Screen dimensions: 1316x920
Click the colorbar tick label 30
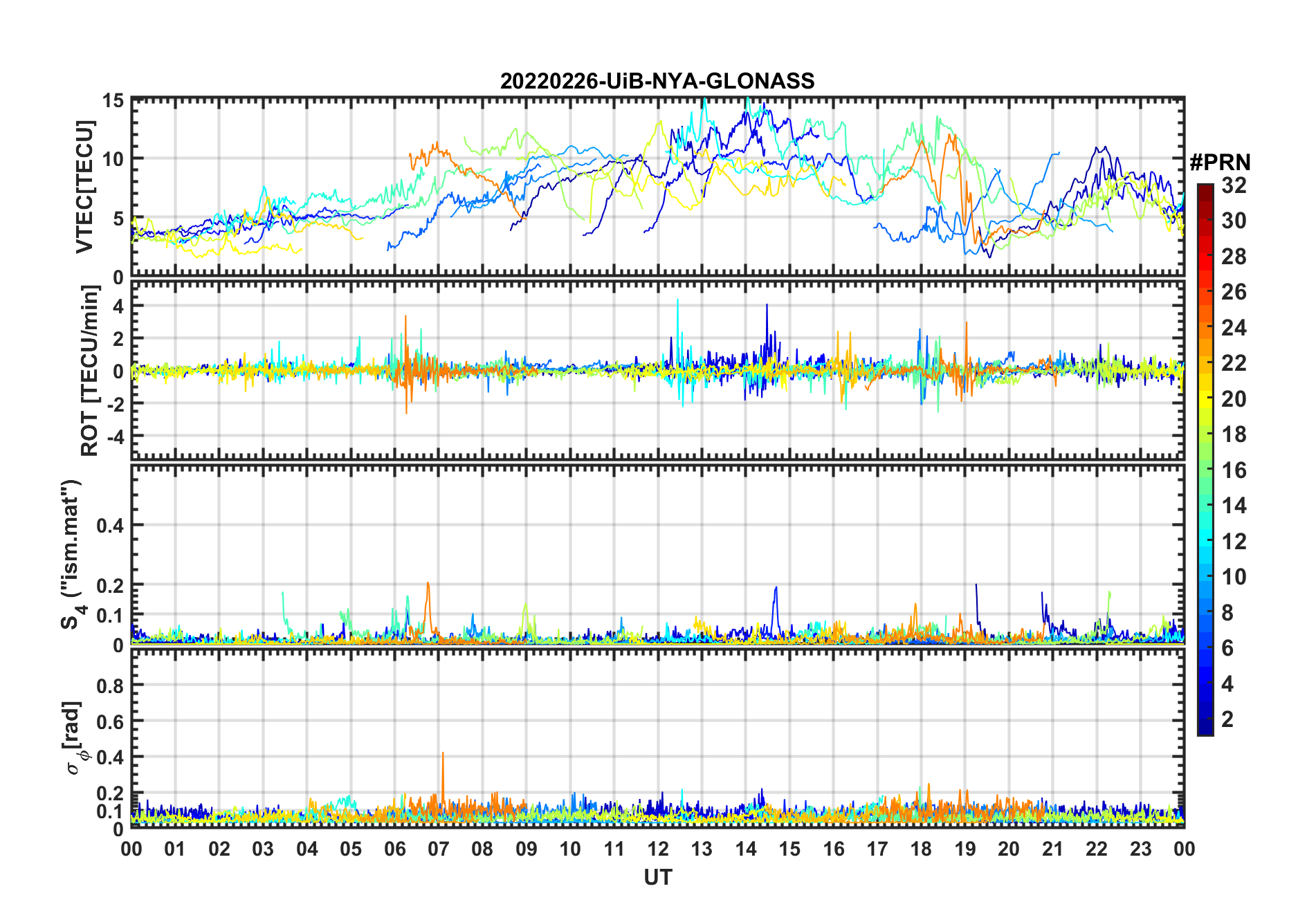(x=1234, y=221)
